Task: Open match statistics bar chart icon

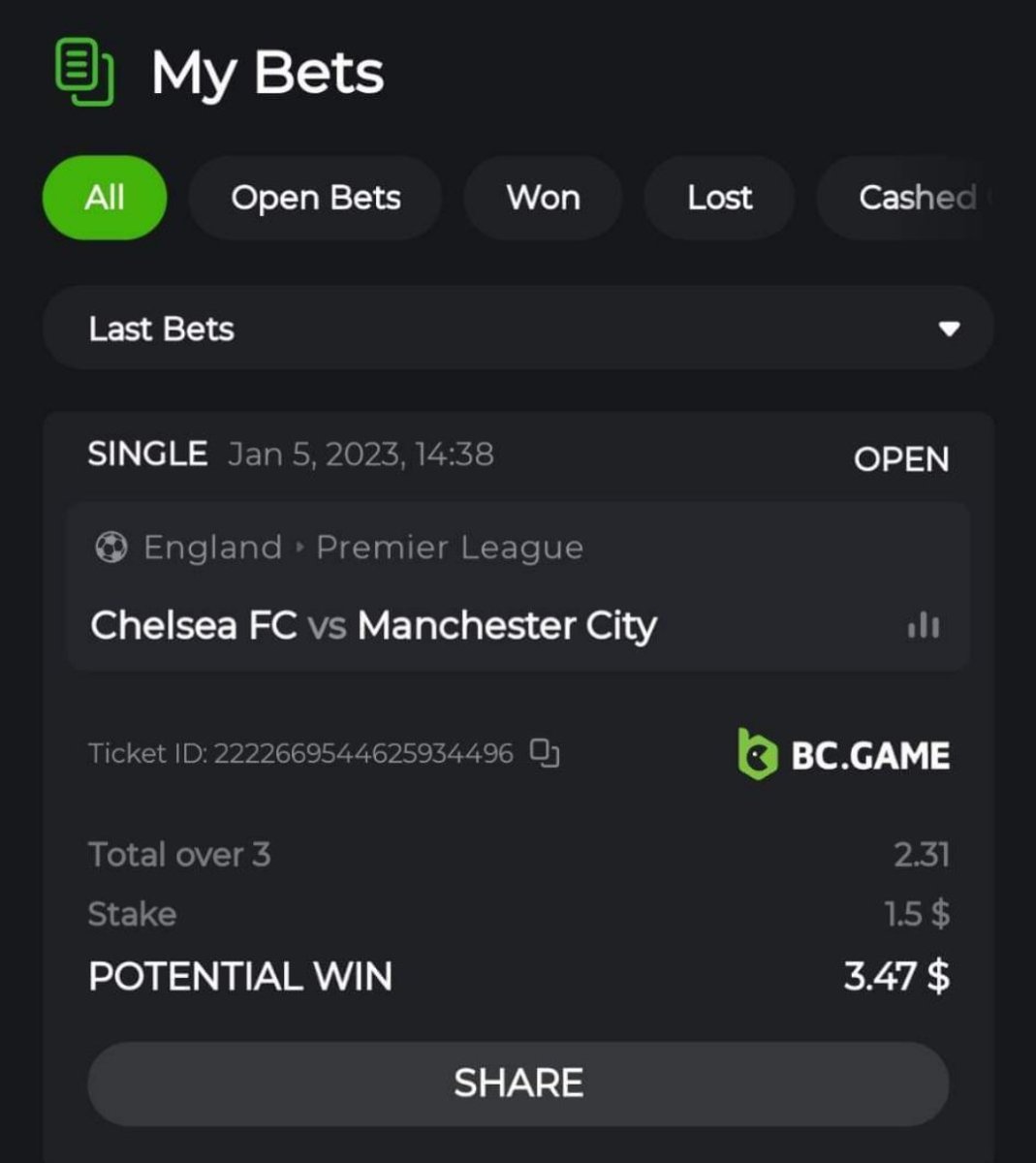Action: click(x=923, y=625)
